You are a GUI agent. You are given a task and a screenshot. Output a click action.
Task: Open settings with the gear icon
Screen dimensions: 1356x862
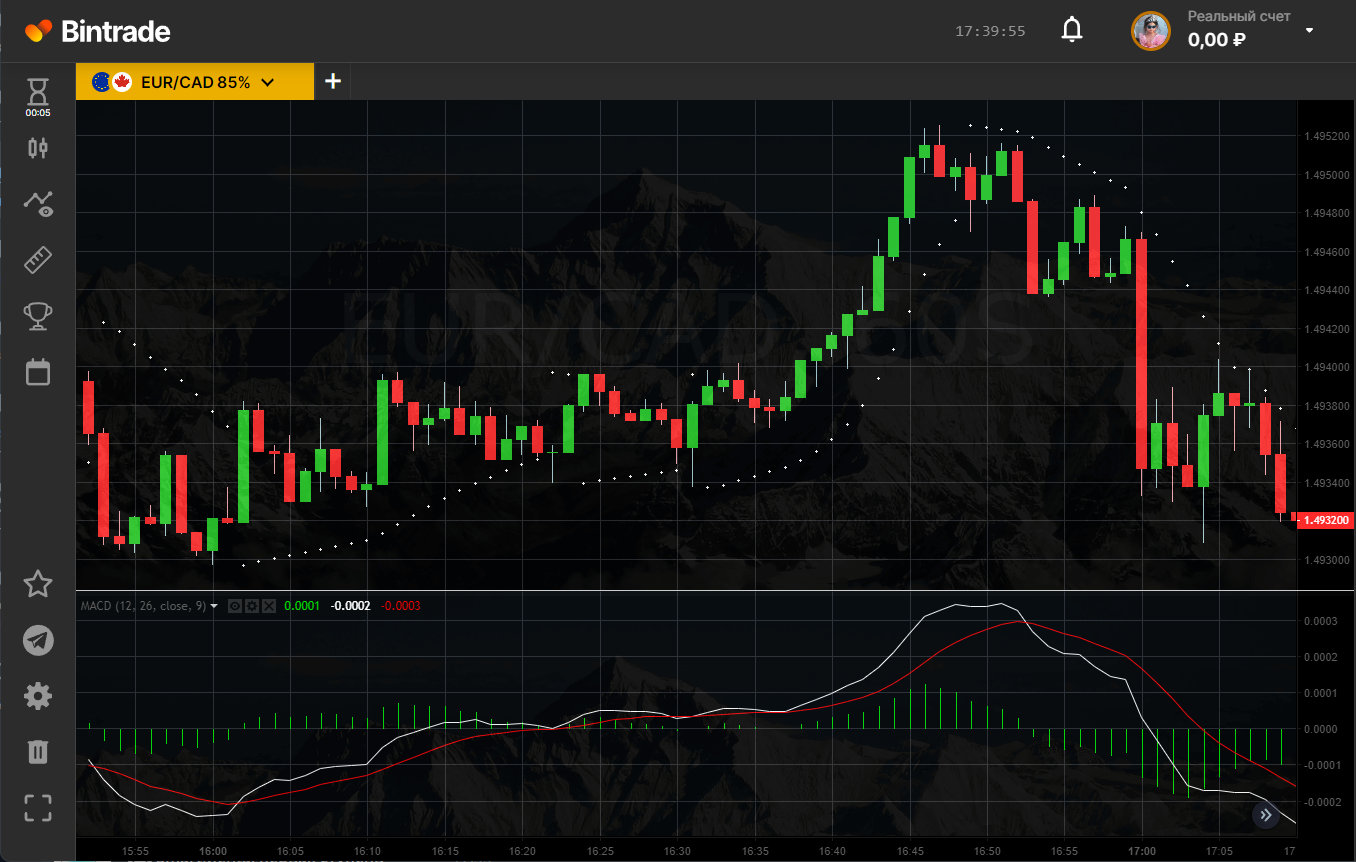pyautogui.click(x=38, y=696)
